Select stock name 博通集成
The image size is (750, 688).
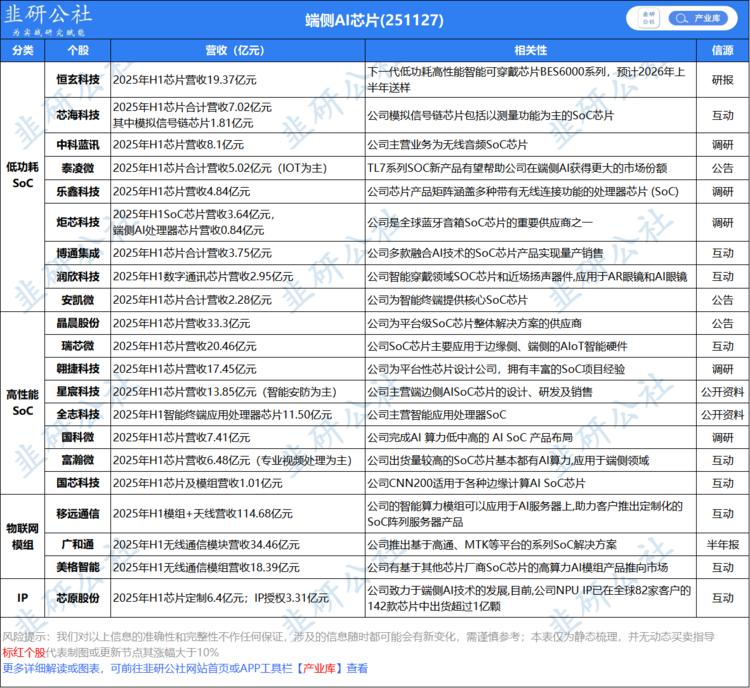point(78,253)
